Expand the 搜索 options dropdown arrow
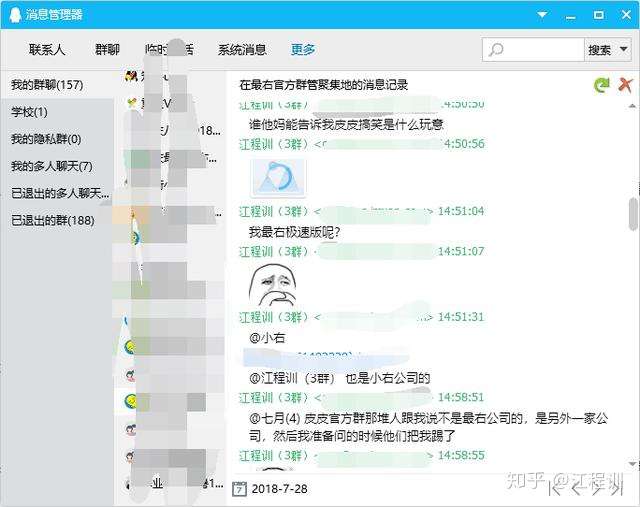The image size is (640, 507). coord(624,49)
